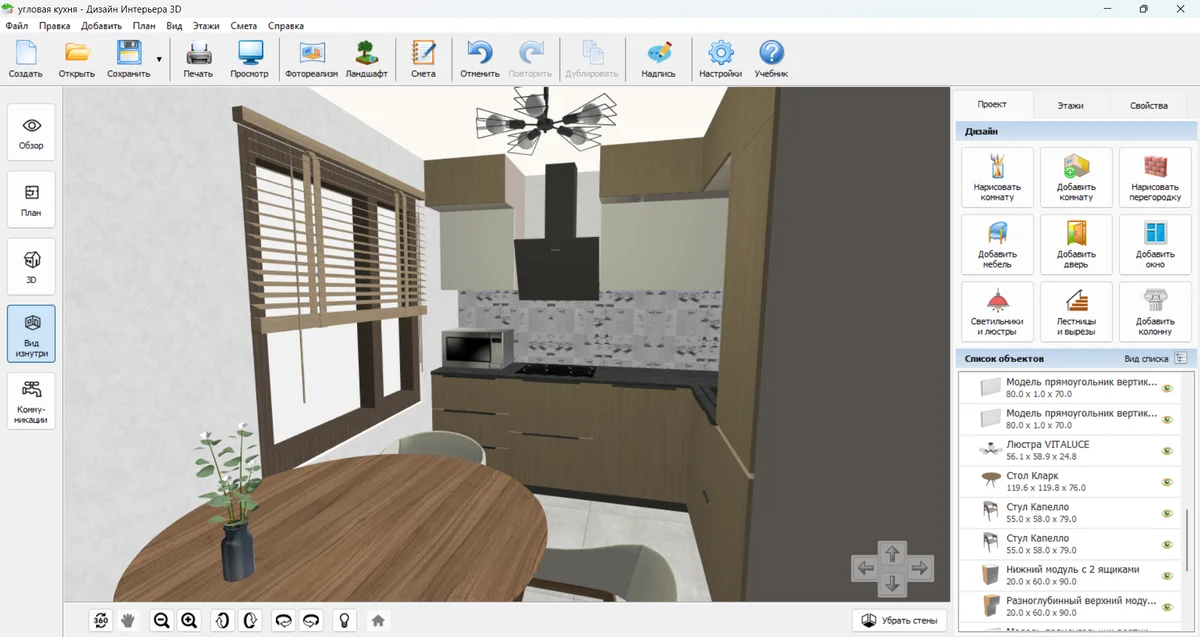Image resolution: width=1200 pixels, height=637 pixels.
Task: Hide Нижний модуль с 2 ящиками
Action: pyautogui.click(x=1166, y=576)
